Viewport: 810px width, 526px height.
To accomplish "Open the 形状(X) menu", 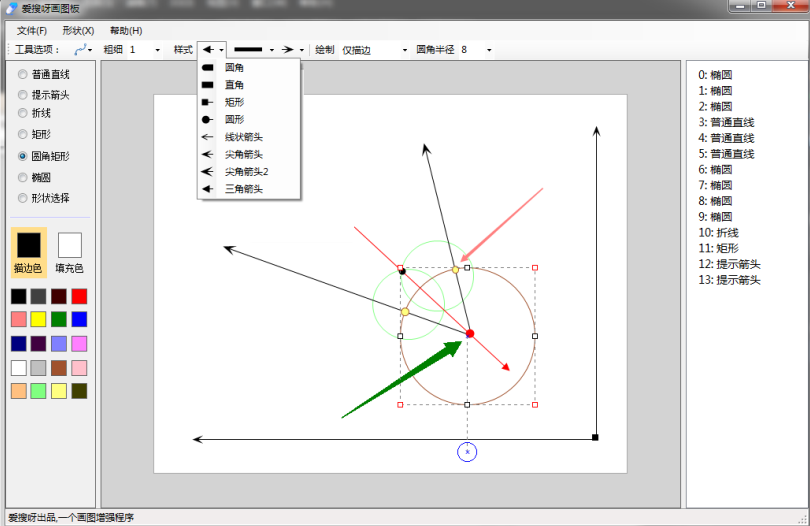I will coord(78,31).
